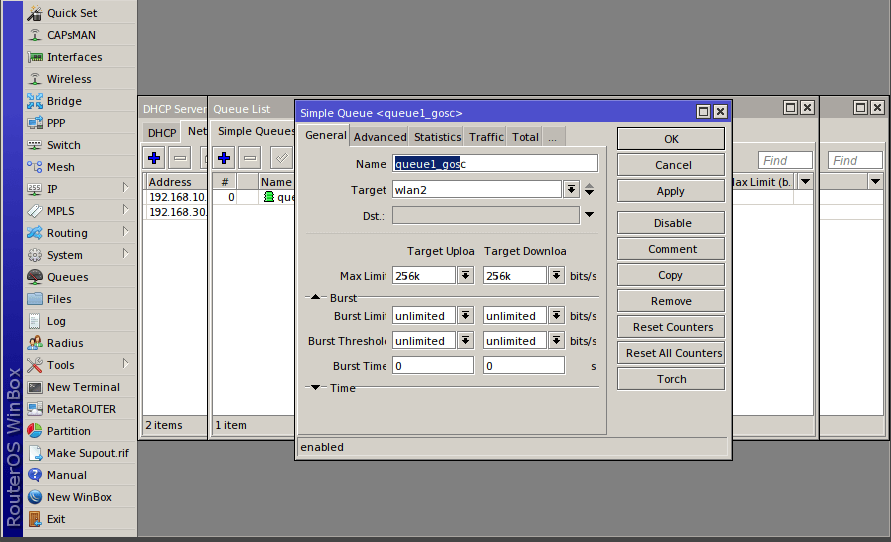891x542 pixels.
Task: Add new entry in DHCP Server window
Action: [154, 158]
